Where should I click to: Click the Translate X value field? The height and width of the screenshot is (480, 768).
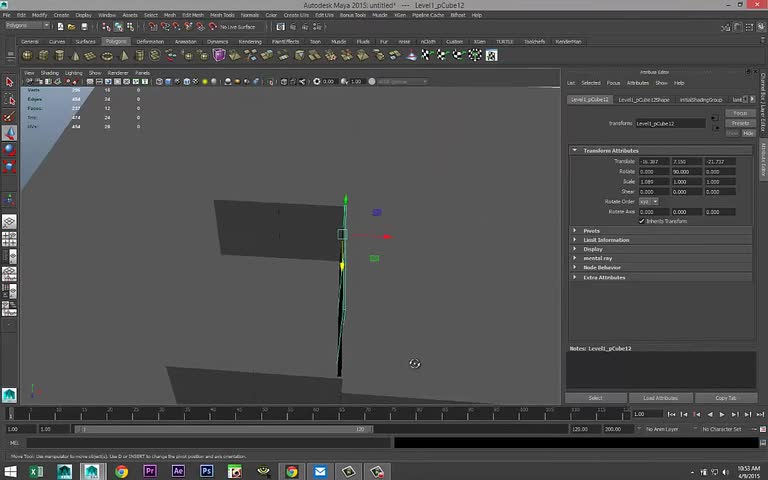coord(653,161)
